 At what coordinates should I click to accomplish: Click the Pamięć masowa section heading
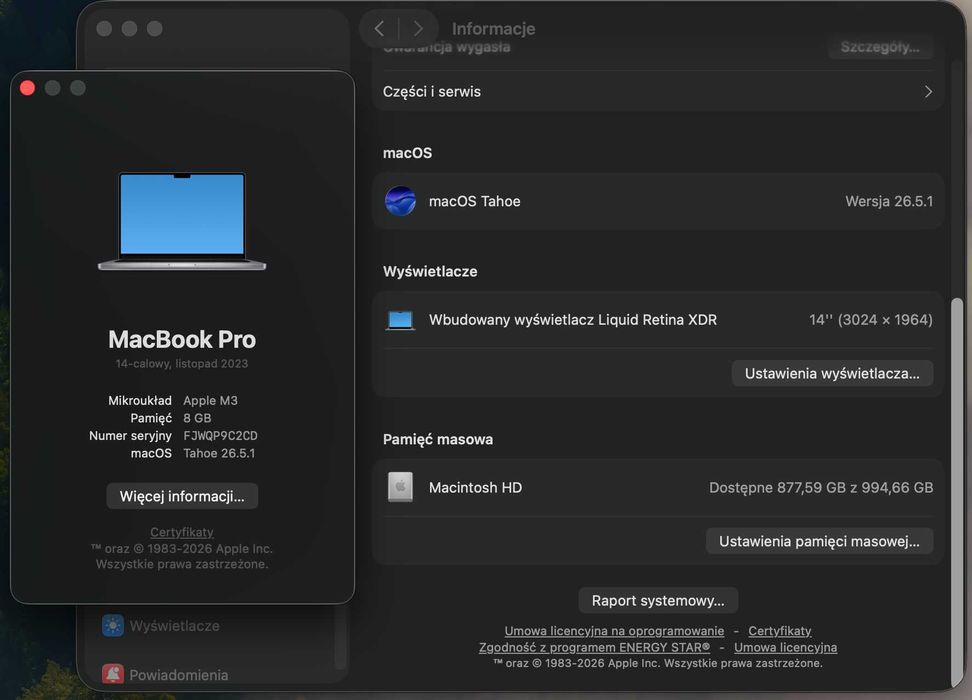(438, 439)
